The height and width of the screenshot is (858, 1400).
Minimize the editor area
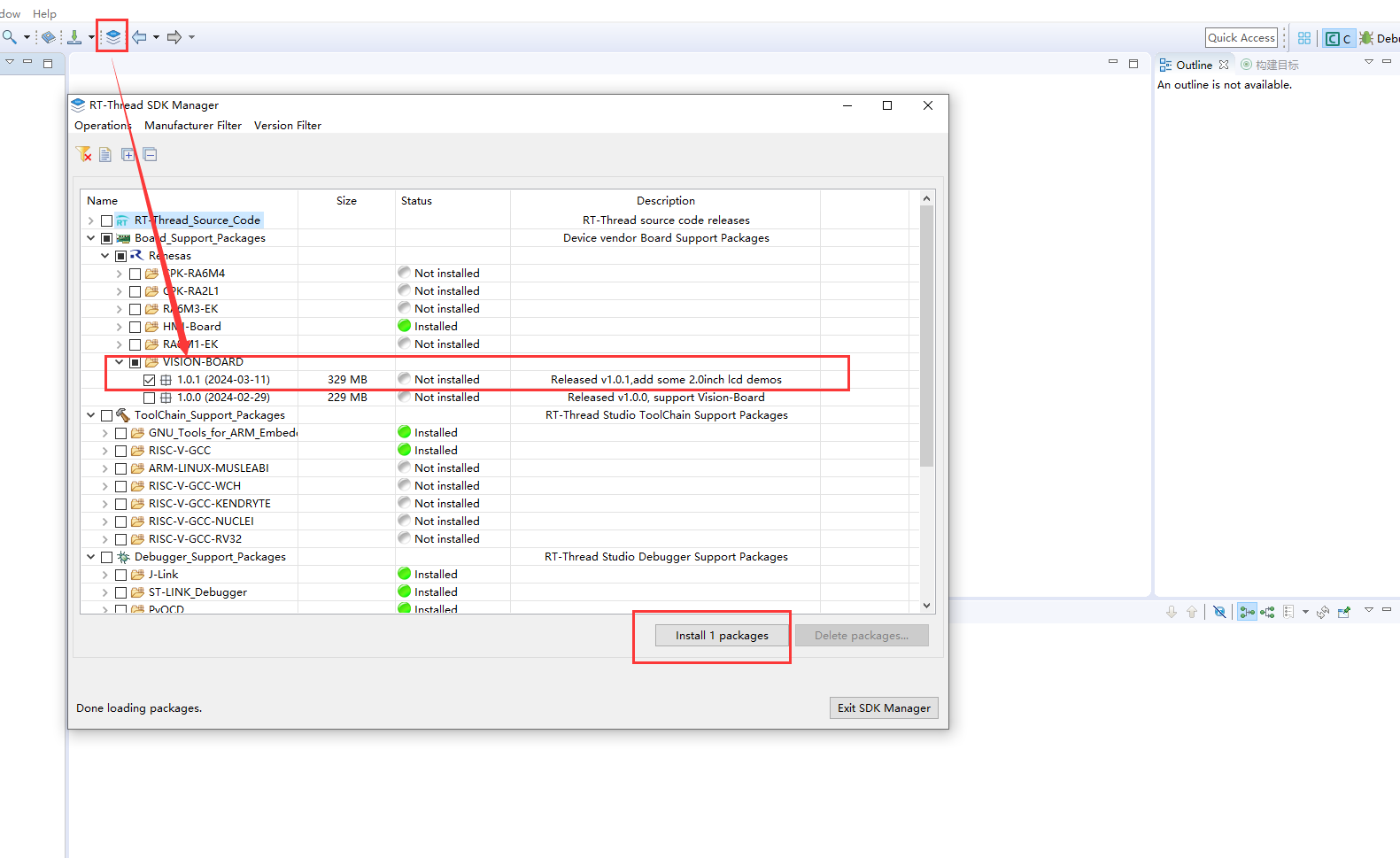tap(1113, 62)
